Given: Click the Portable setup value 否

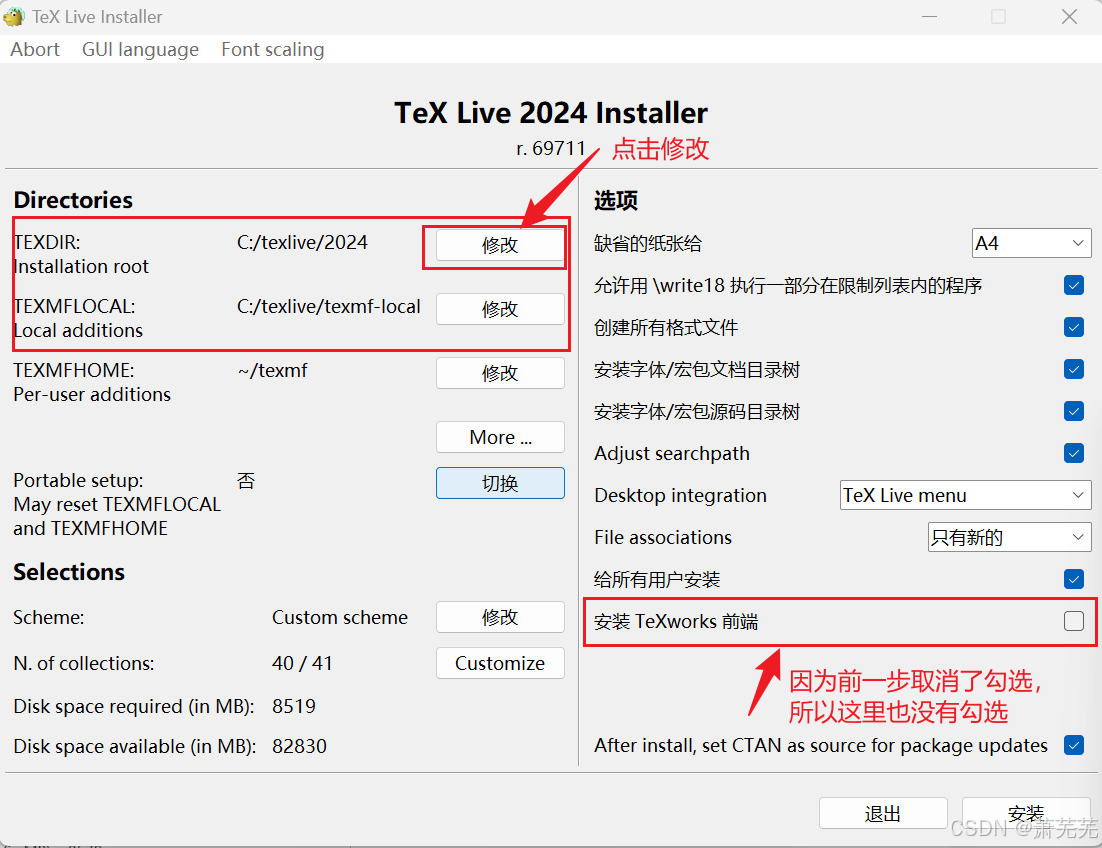Looking at the screenshot, I should click(246, 481).
